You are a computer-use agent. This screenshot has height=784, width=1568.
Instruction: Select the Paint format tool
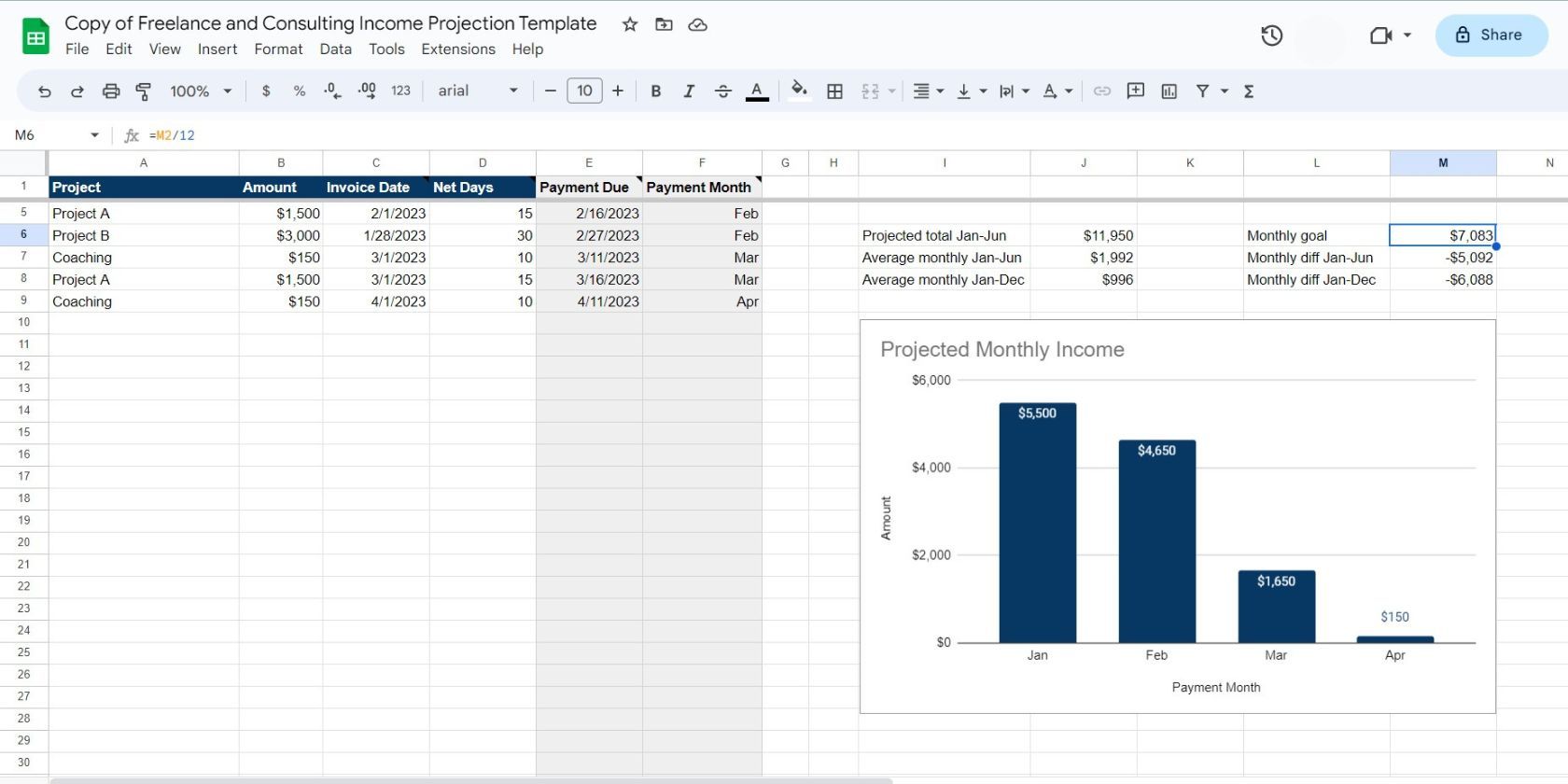tap(144, 91)
